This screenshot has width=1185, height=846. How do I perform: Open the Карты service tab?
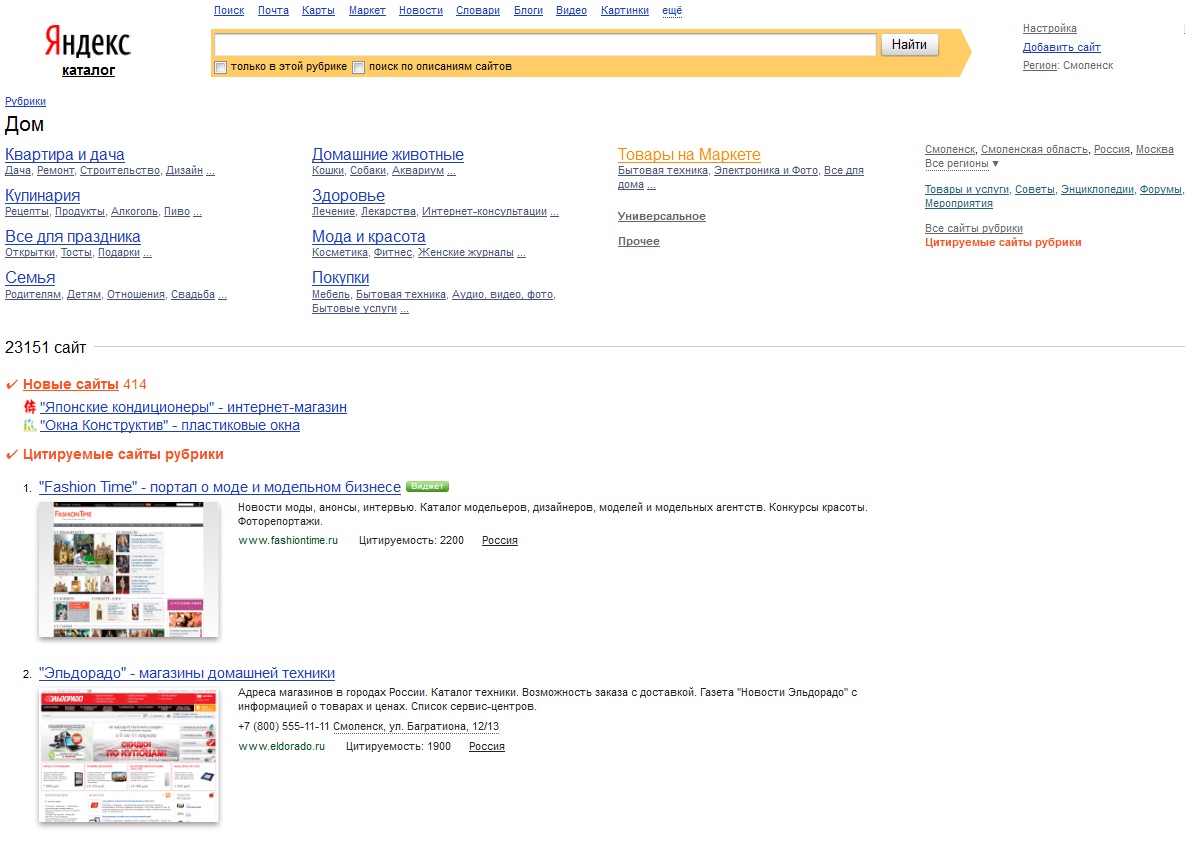(x=318, y=11)
